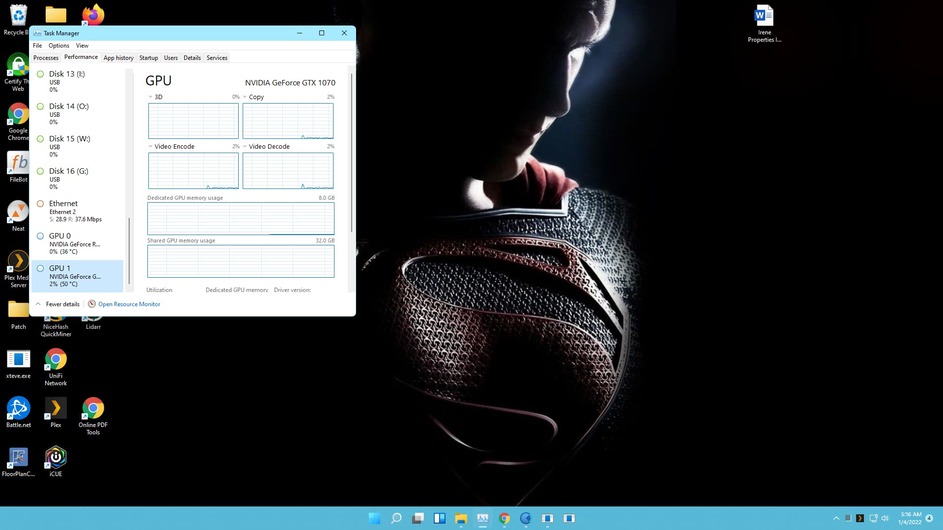Click the Windows Start button in the taskbar
Viewport: 943px width, 530px height.
pyautogui.click(x=374, y=518)
